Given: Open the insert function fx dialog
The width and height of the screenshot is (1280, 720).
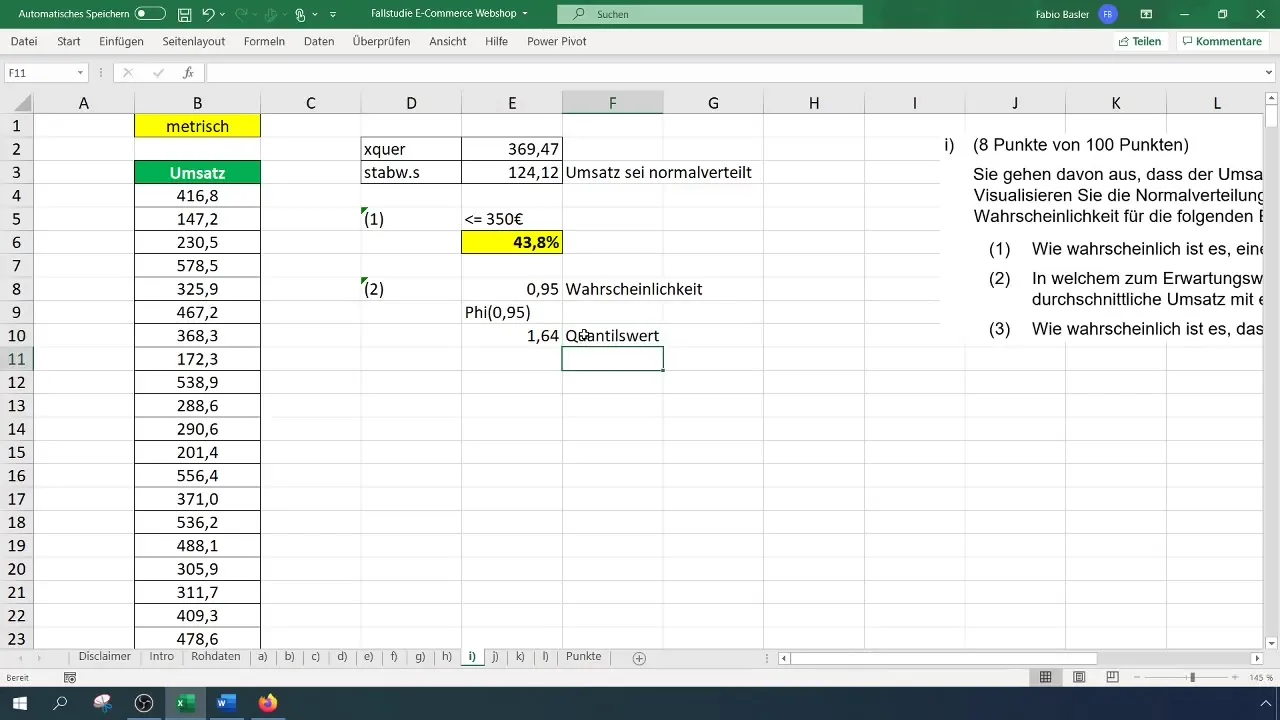Looking at the screenshot, I should point(187,73).
